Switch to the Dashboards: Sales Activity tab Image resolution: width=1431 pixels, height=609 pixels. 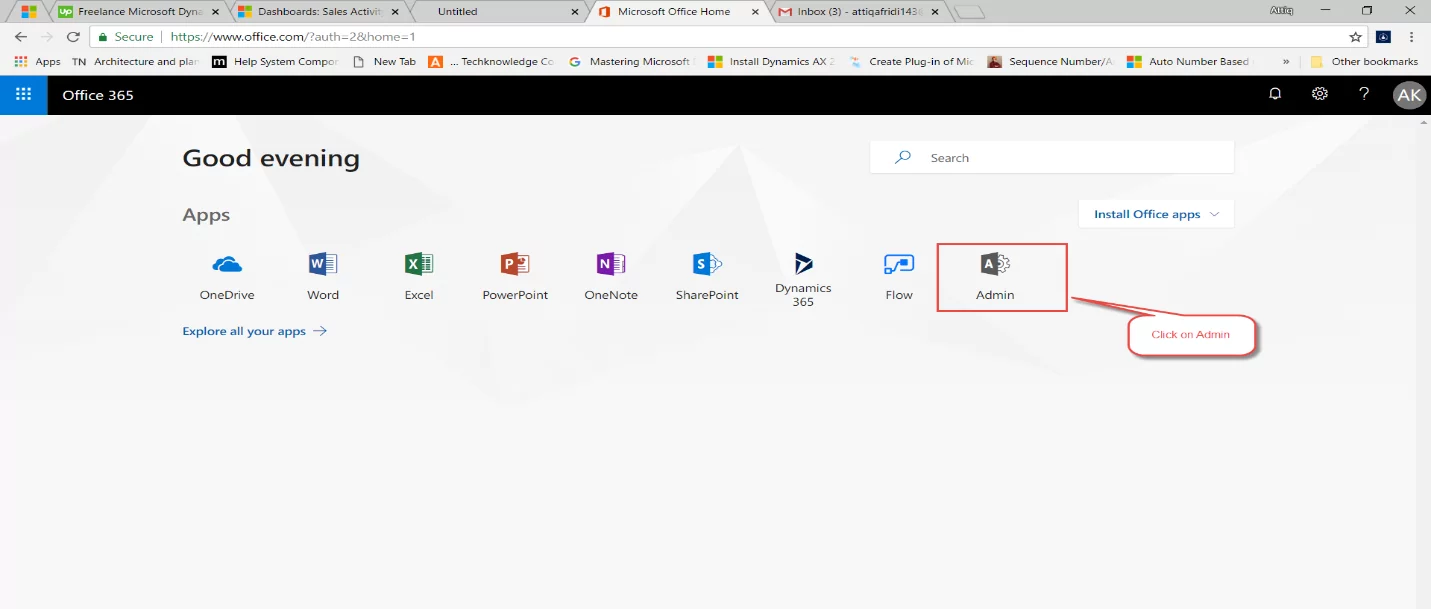318,12
